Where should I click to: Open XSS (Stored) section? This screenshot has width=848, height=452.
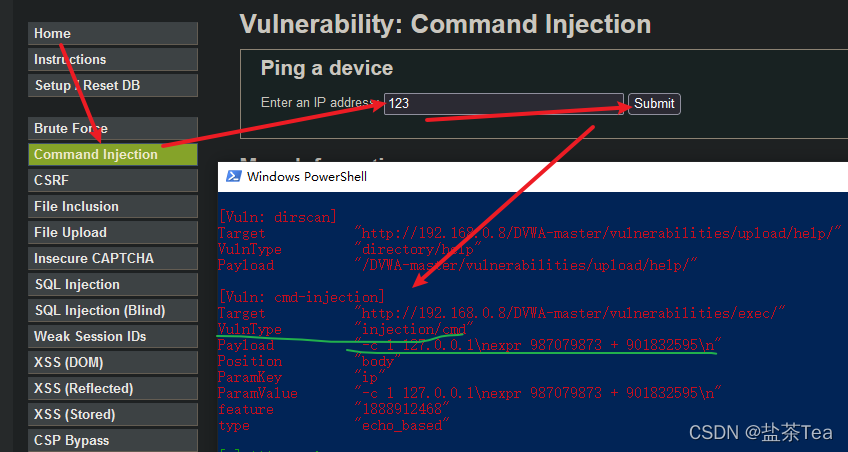(113, 414)
